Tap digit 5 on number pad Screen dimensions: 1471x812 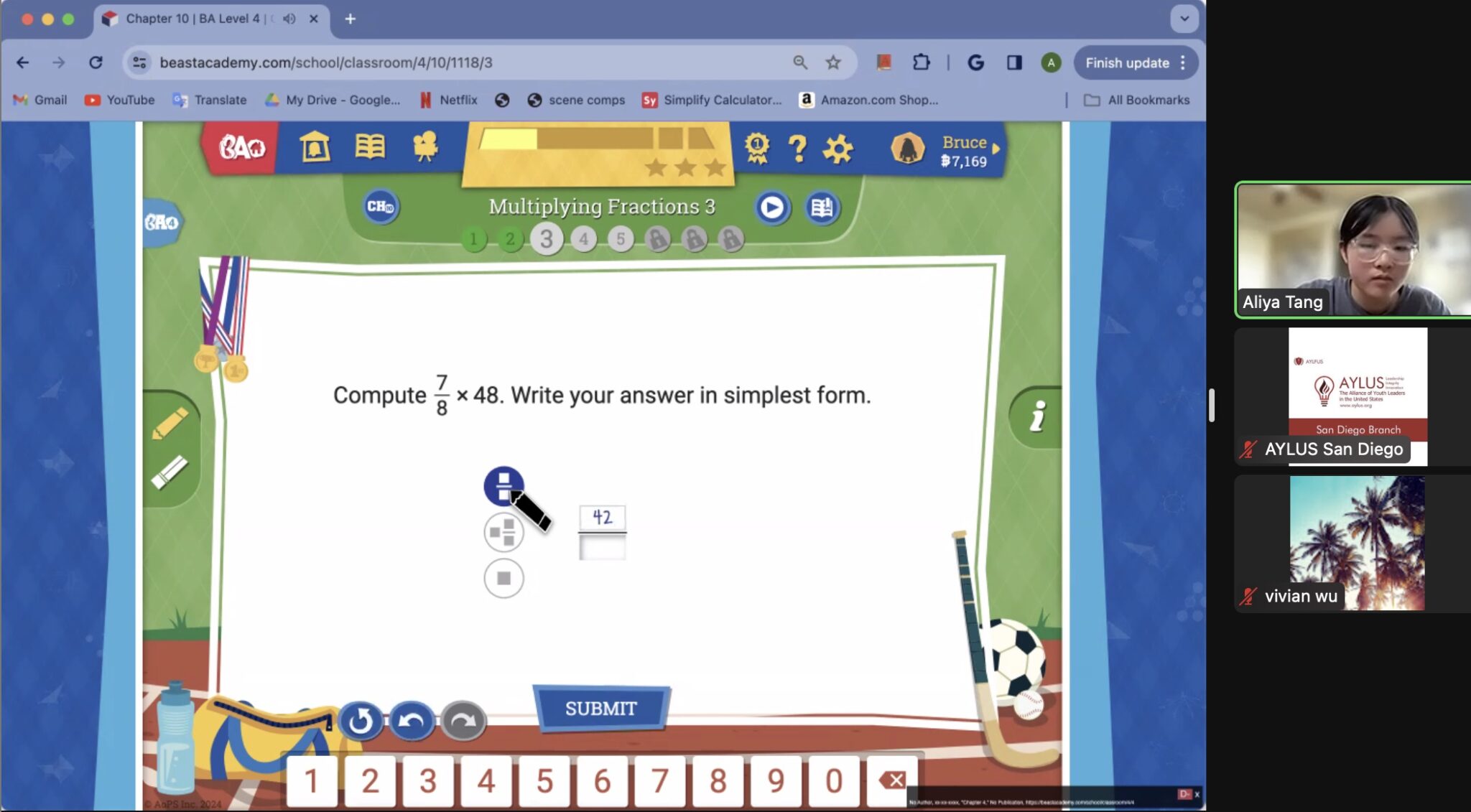[x=544, y=780]
